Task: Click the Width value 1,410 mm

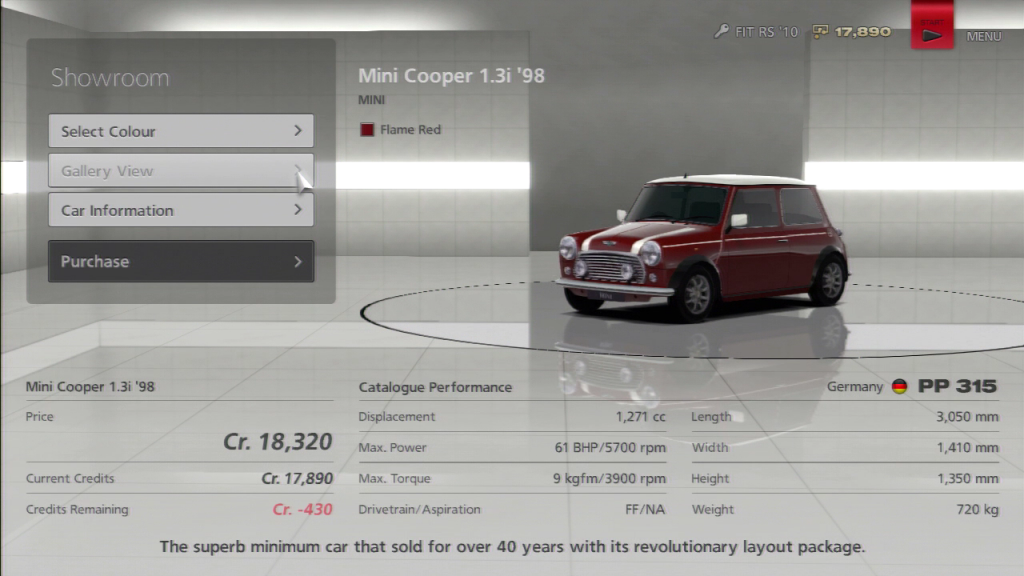Action: [968, 447]
